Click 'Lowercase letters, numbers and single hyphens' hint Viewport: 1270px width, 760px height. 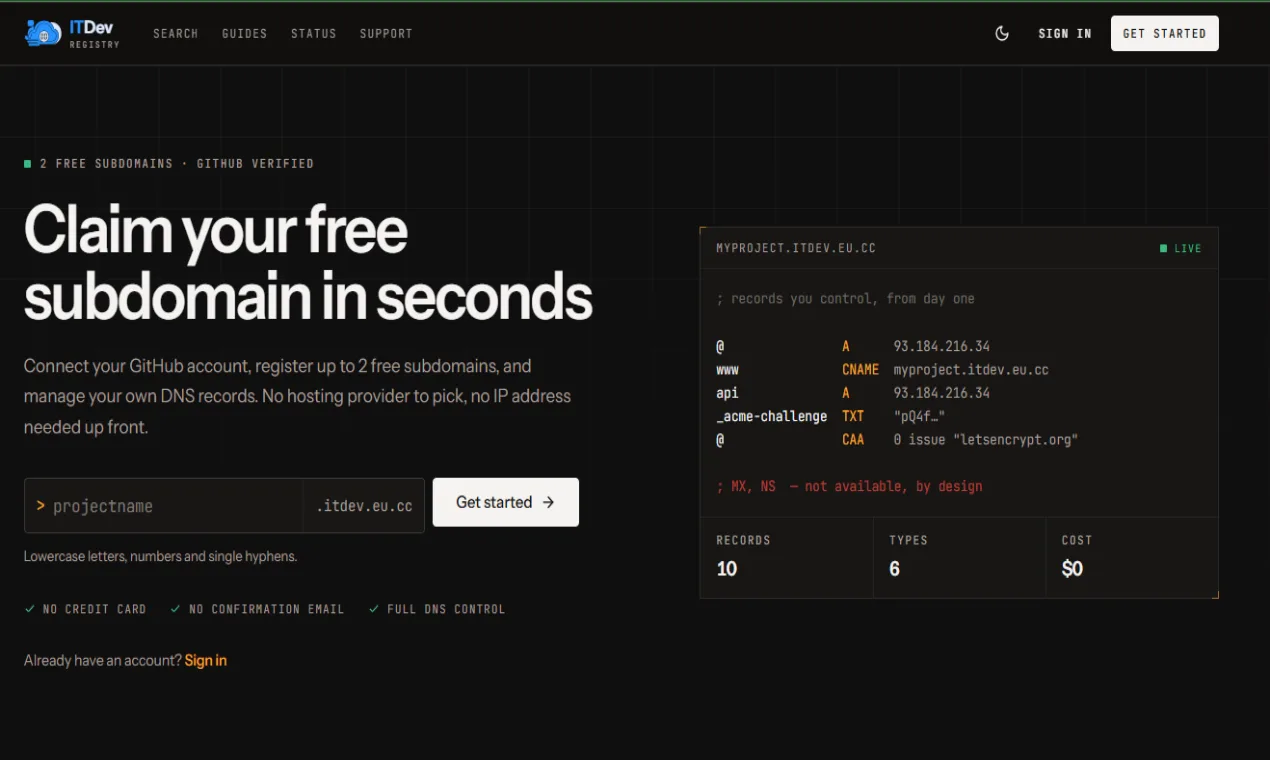[x=160, y=556]
